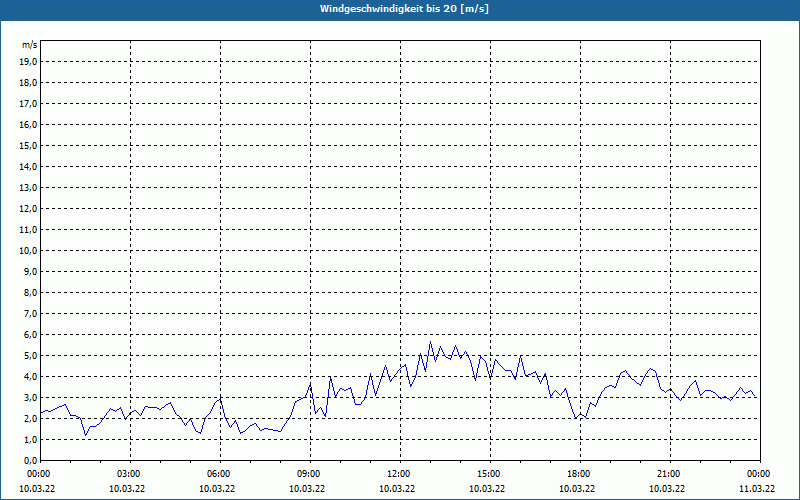Select the "10.03.22" date beneath 21:00
This screenshot has width=800, height=500.
coord(667,489)
